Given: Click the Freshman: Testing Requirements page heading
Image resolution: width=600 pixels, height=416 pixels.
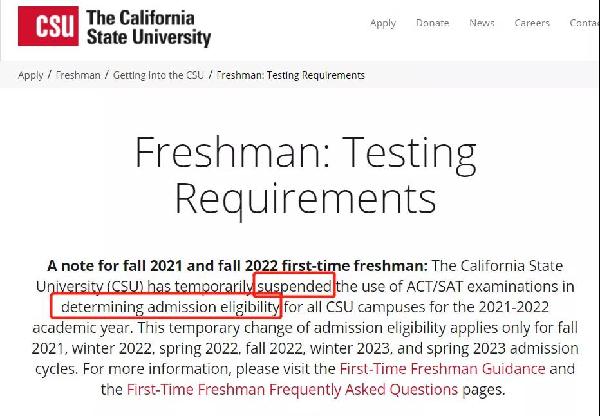Looking at the screenshot, I should pos(305,175).
